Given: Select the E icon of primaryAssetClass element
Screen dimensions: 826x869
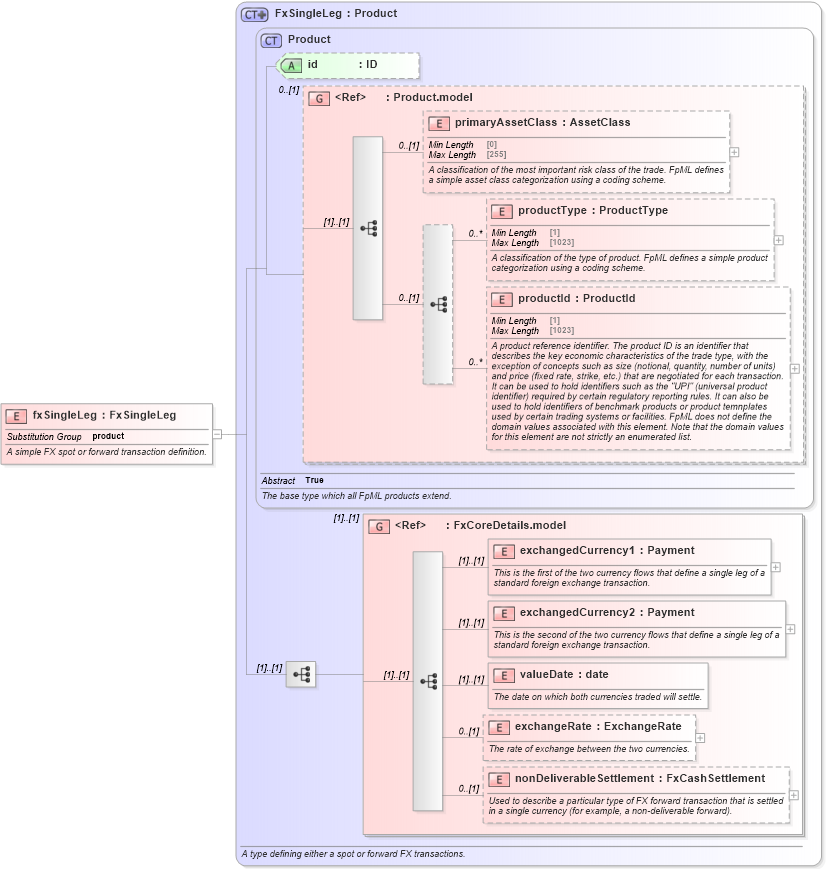Looking at the screenshot, I should click(x=436, y=123).
